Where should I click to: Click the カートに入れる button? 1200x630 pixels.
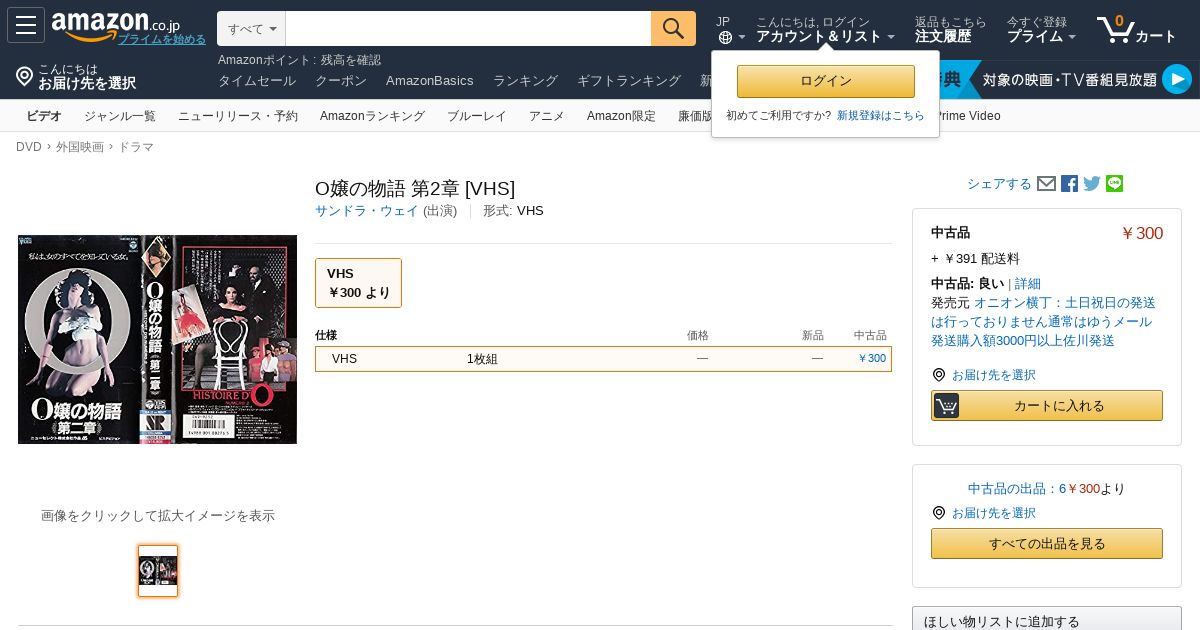point(1047,405)
